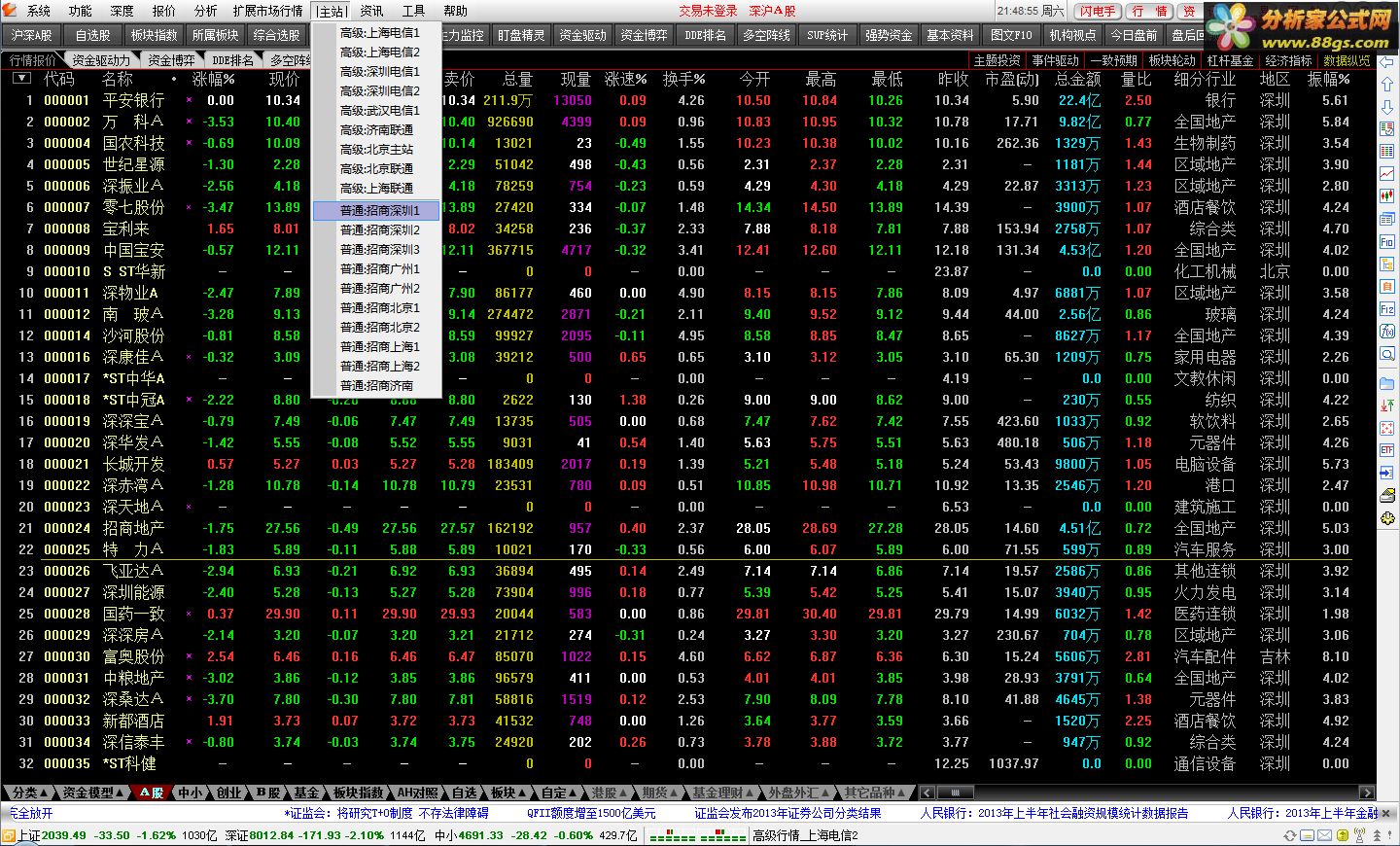Click the tree structure icon in sidebar
Viewport: 1400px width, 846px height.
point(1386,264)
